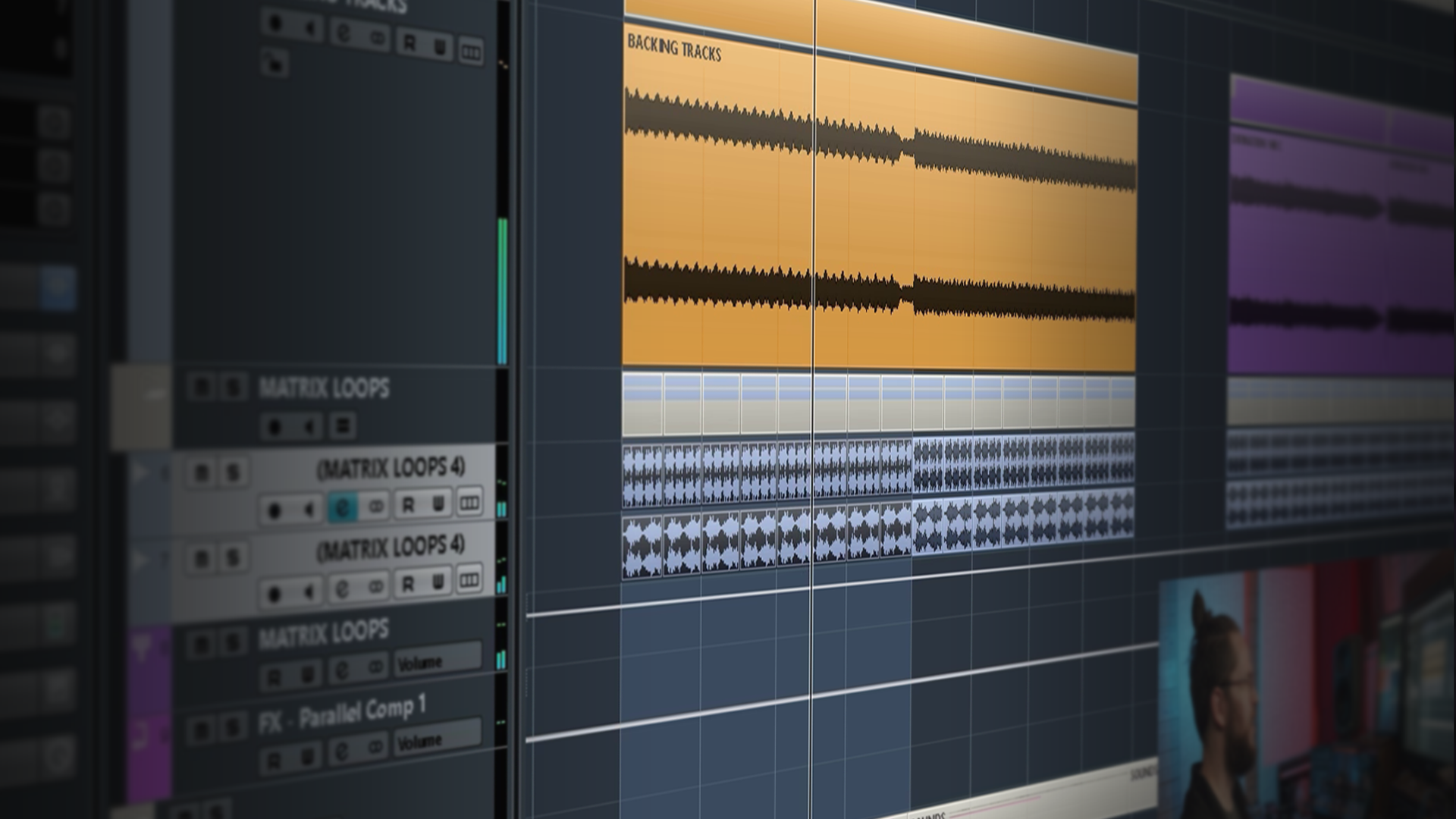Solo the MATRIX LOOPS folder track
Screen dimensions: 1456x819
pyautogui.click(x=234, y=388)
